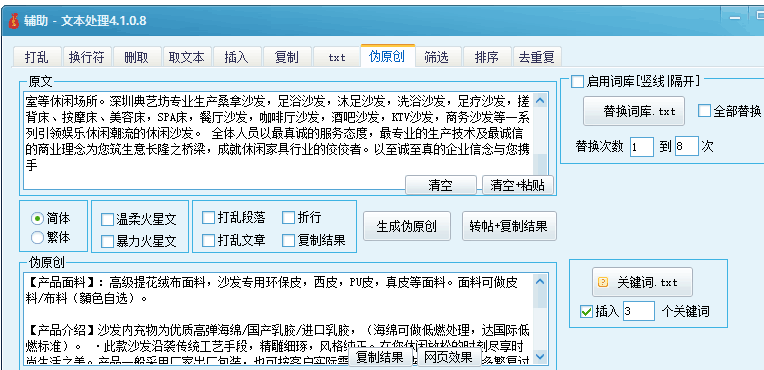Choose the 繁体 radio button
The height and width of the screenshot is (370, 764).
pyautogui.click(x=38, y=237)
